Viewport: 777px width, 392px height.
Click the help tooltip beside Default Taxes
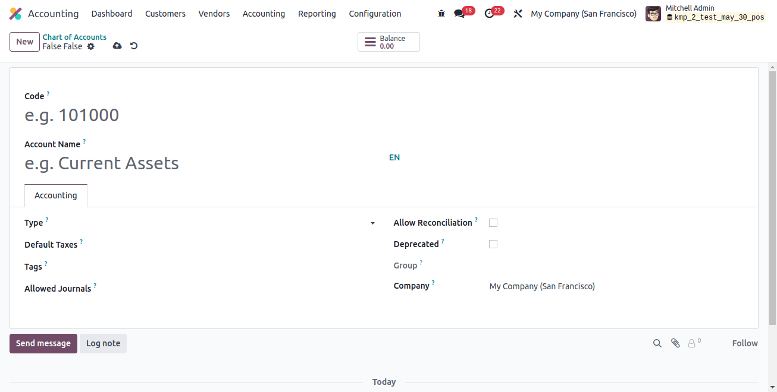point(81,241)
